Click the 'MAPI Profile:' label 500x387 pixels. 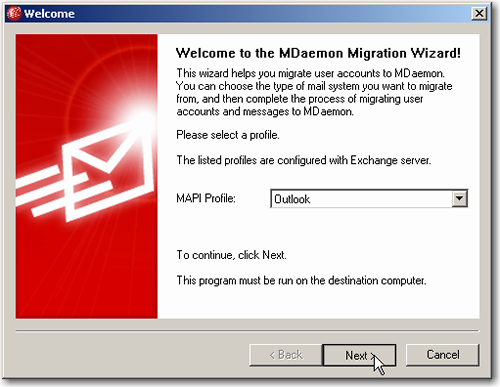point(206,198)
